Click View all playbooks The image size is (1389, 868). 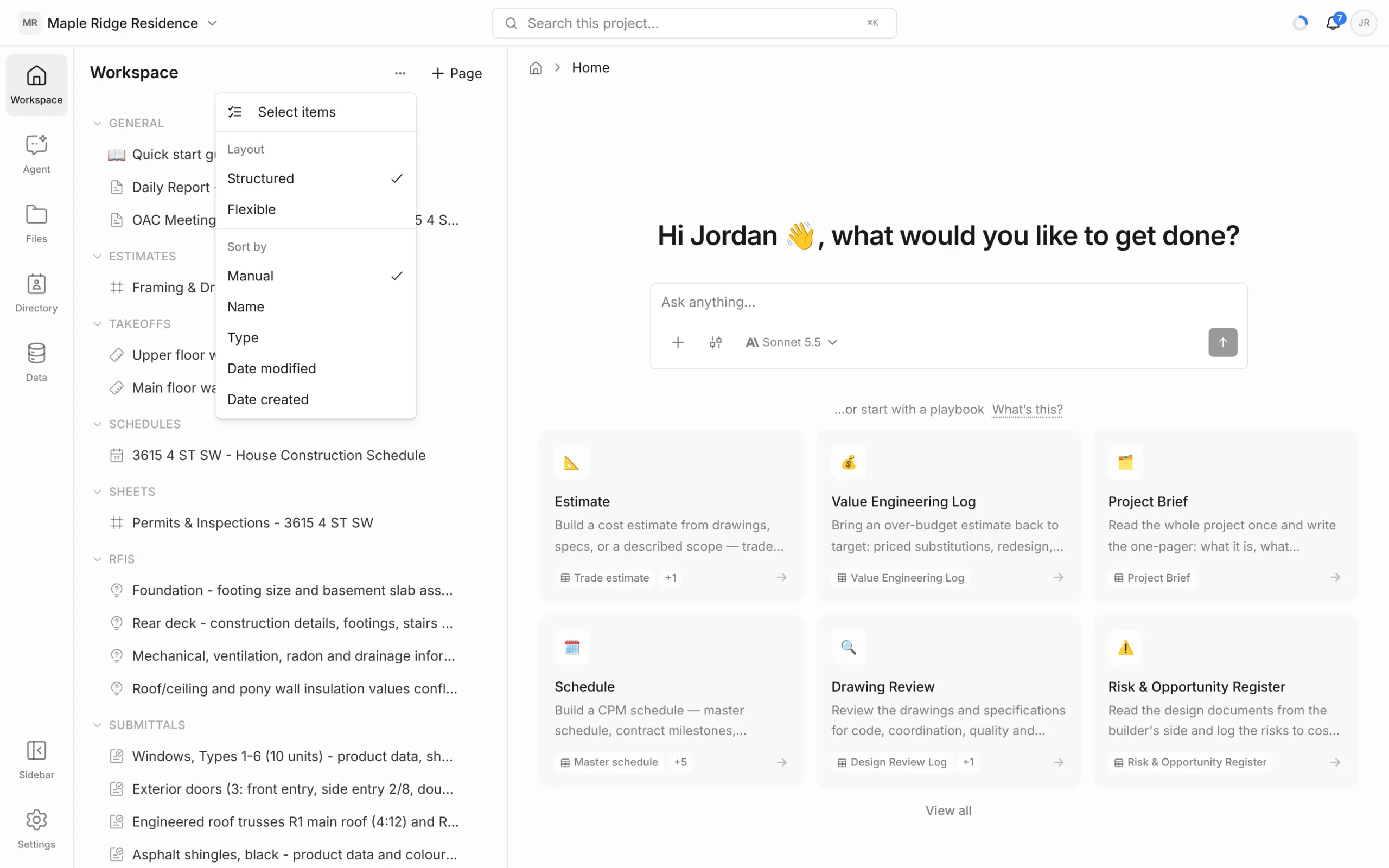(948, 810)
